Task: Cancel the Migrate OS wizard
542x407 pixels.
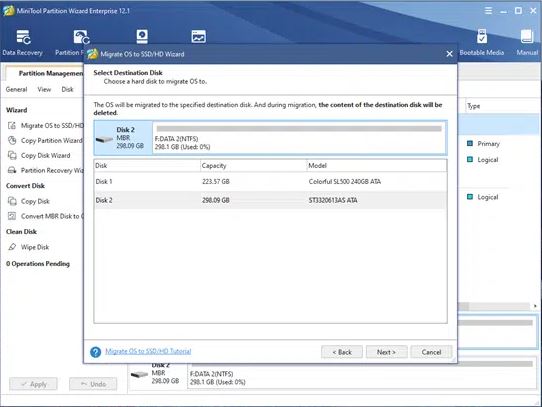Action: [x=431, y=352]
